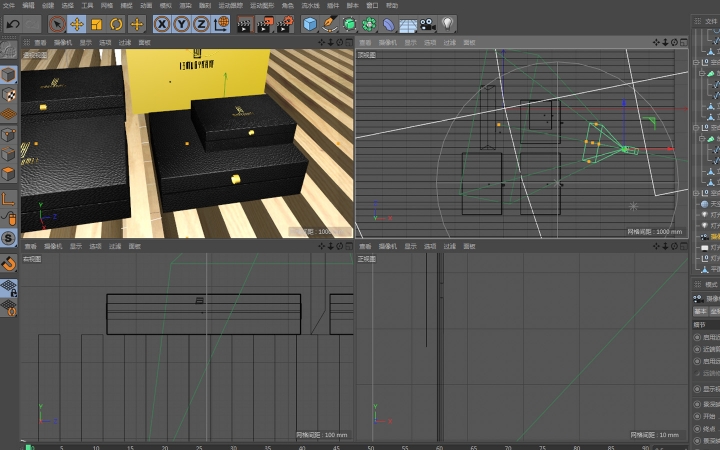The height and width of the screenshot is (450, 720).
Task: Click the Render to Picture Viewer clapperboard
Action: pos(264,23)
